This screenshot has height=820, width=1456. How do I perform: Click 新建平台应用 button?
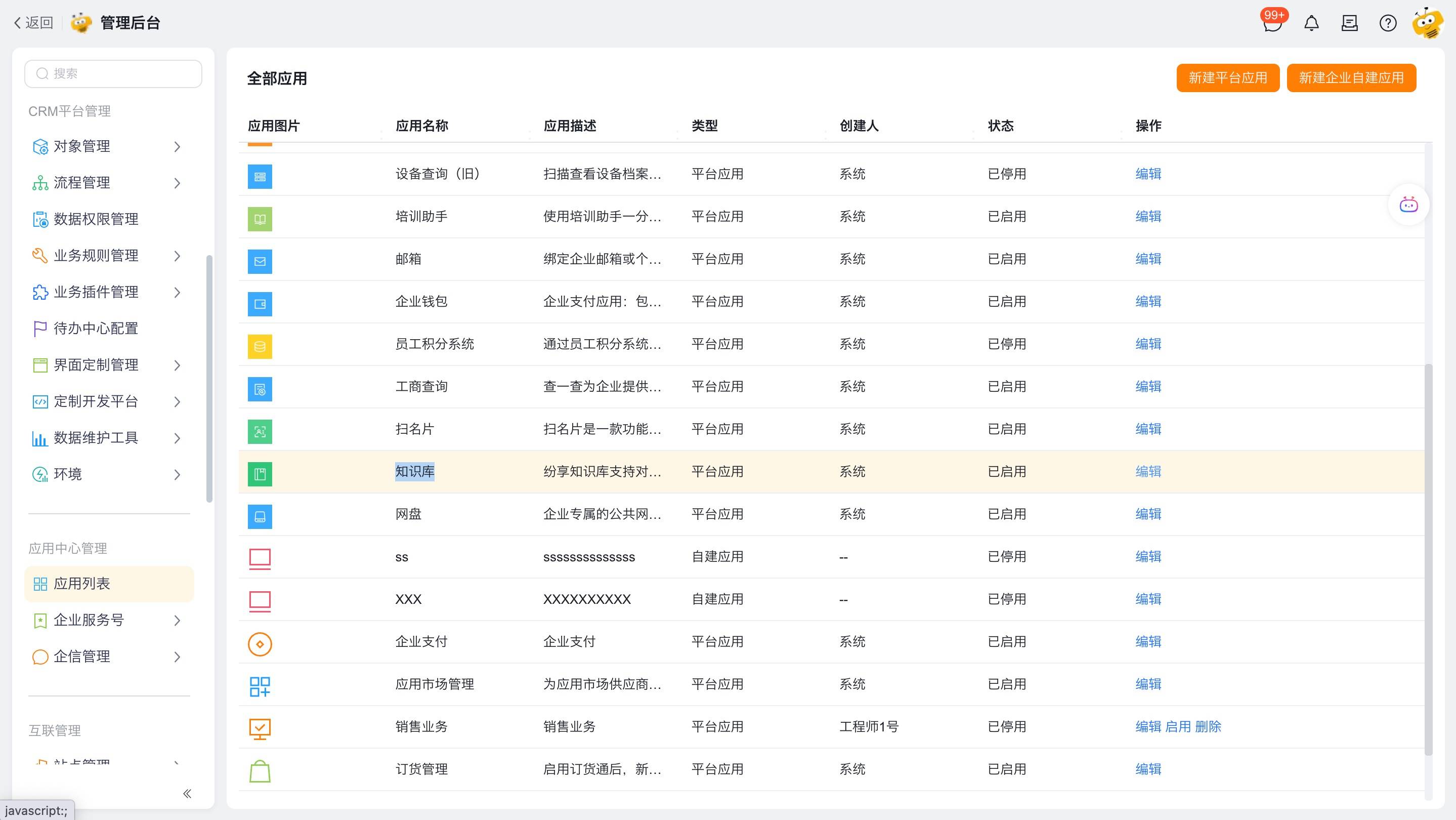(x=1227, y=78)
